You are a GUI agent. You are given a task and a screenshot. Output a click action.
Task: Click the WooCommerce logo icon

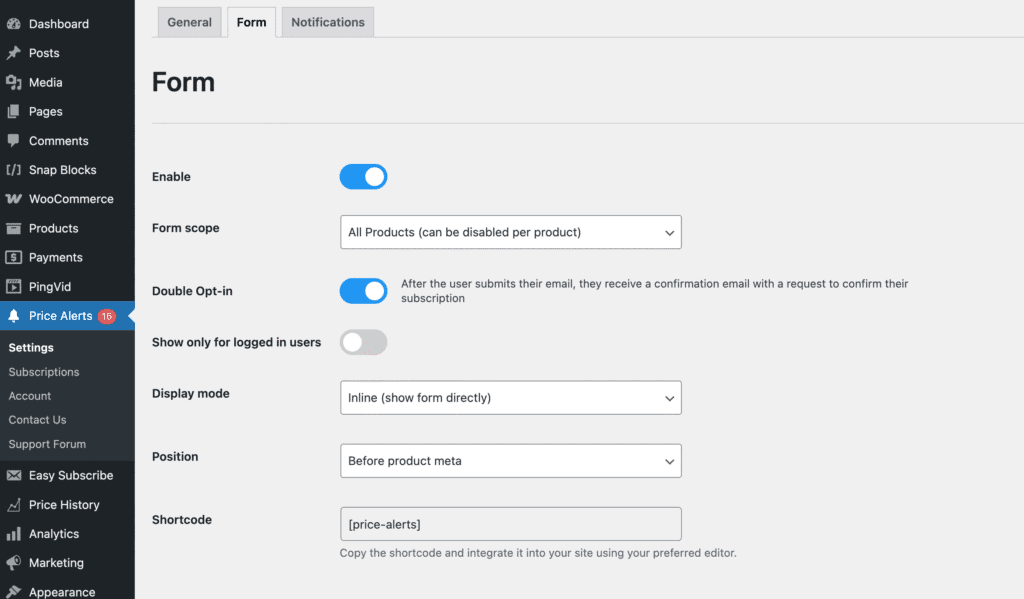click(x=14, y=199)
